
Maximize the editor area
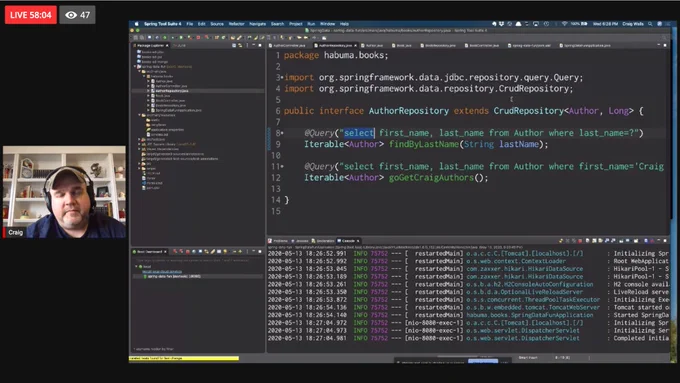click(665, 45)
